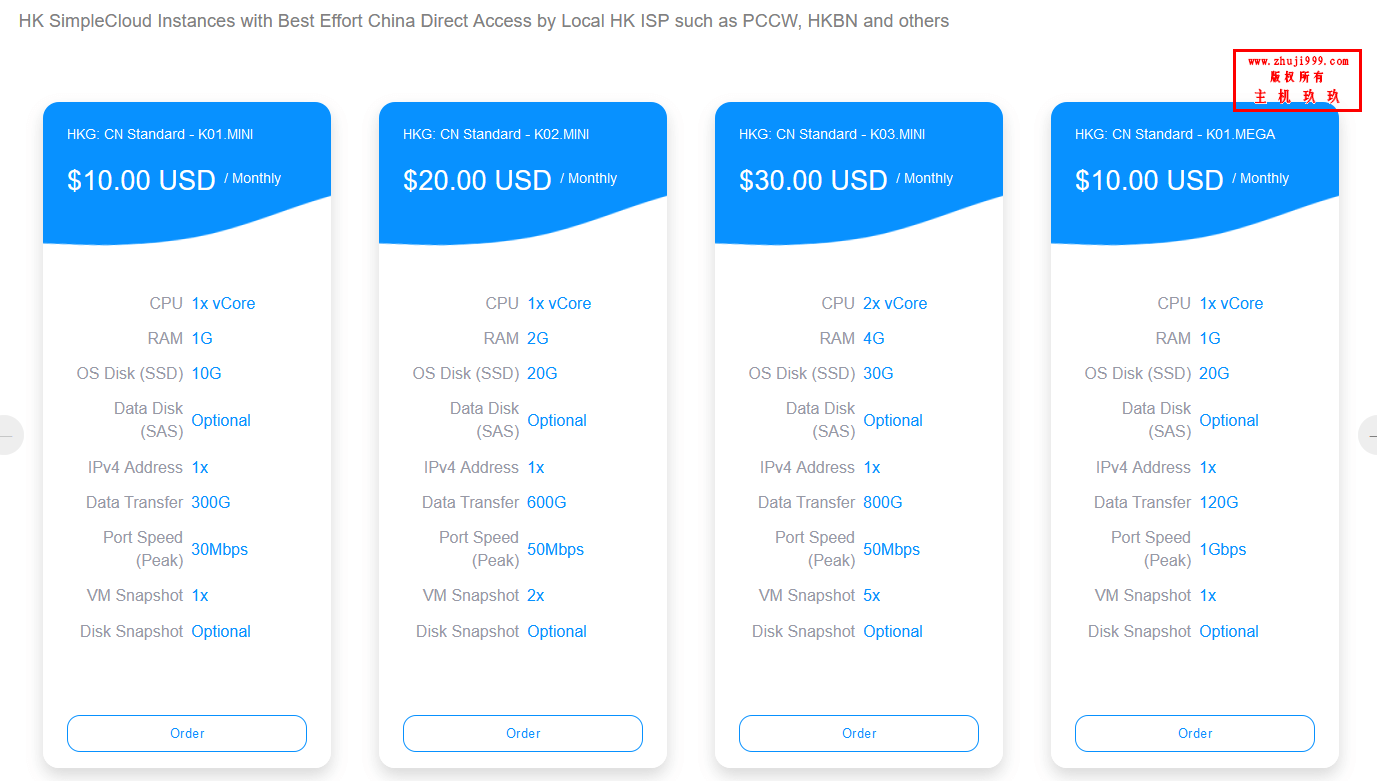The height and width of the screenshot is (781, 1377).
Task: Click the 600G data transfer value
Action: [x=547, y=502]
